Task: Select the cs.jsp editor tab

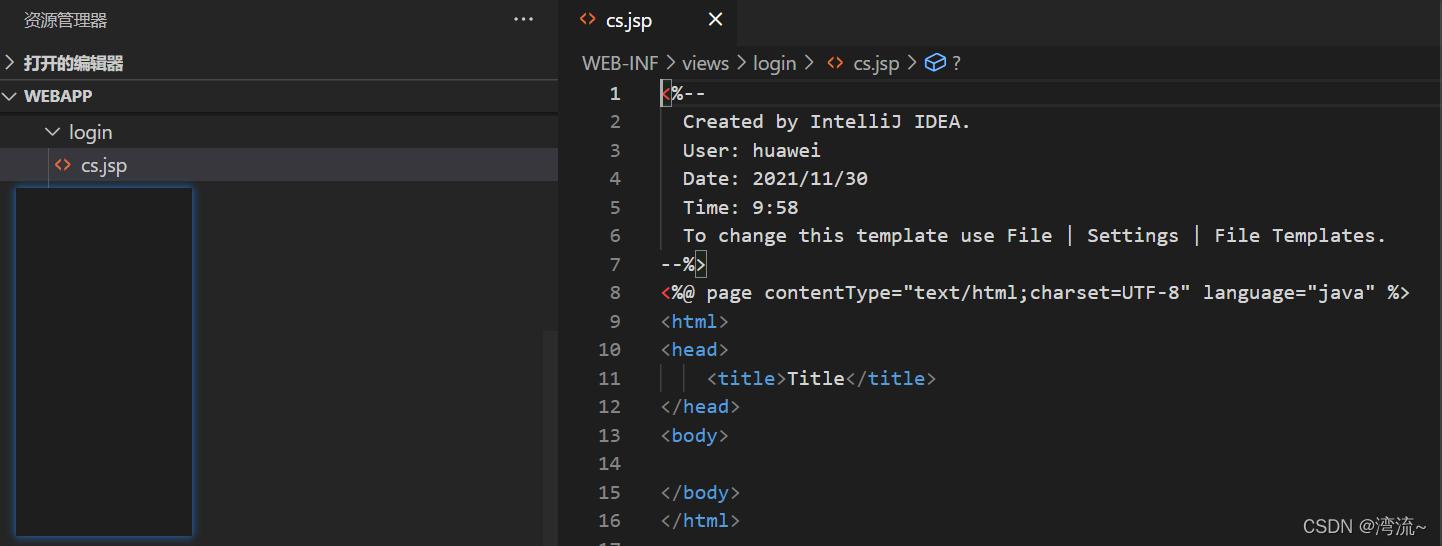Action: (648, 20)
